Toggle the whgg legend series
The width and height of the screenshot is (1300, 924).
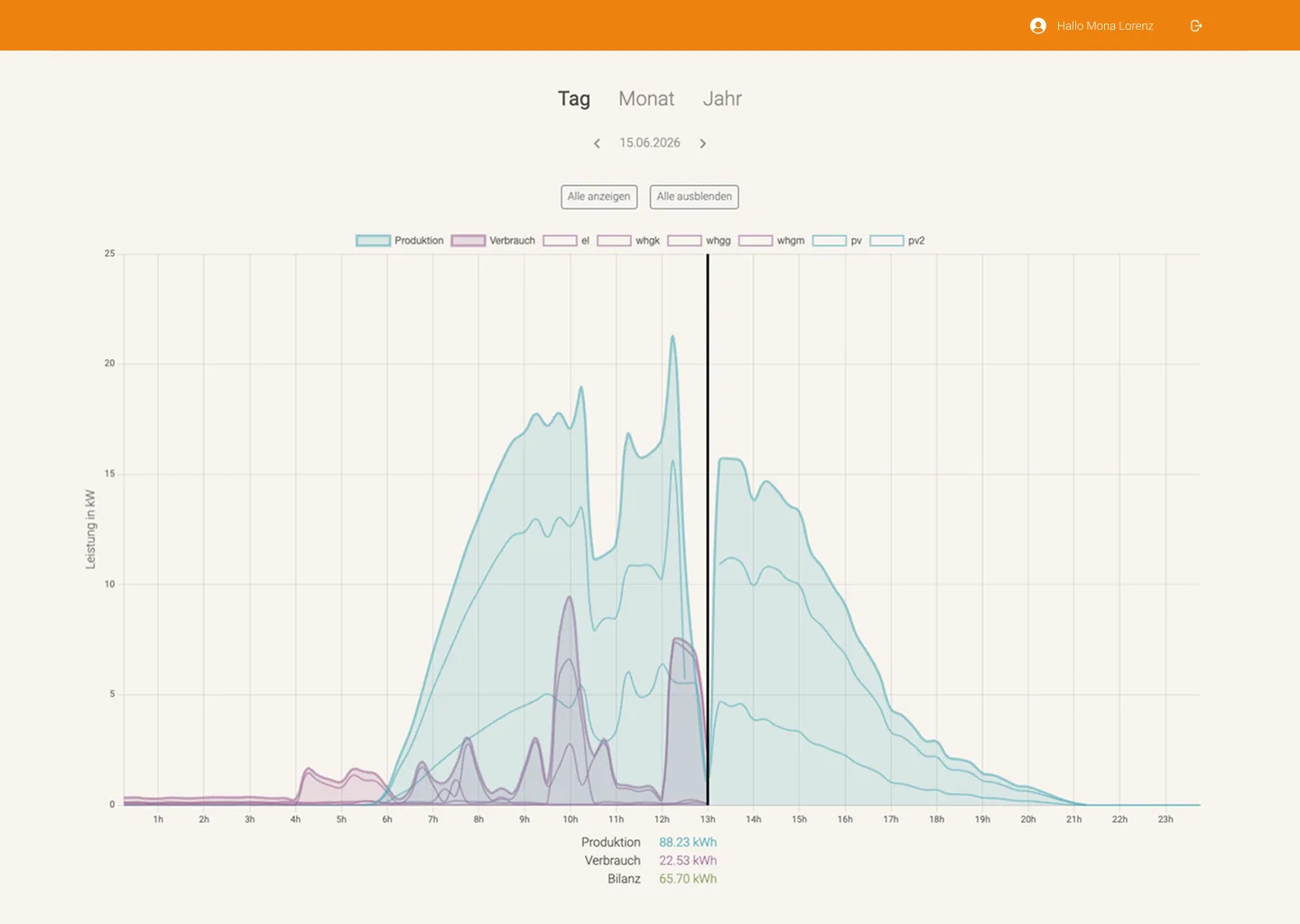pos(699,241)
